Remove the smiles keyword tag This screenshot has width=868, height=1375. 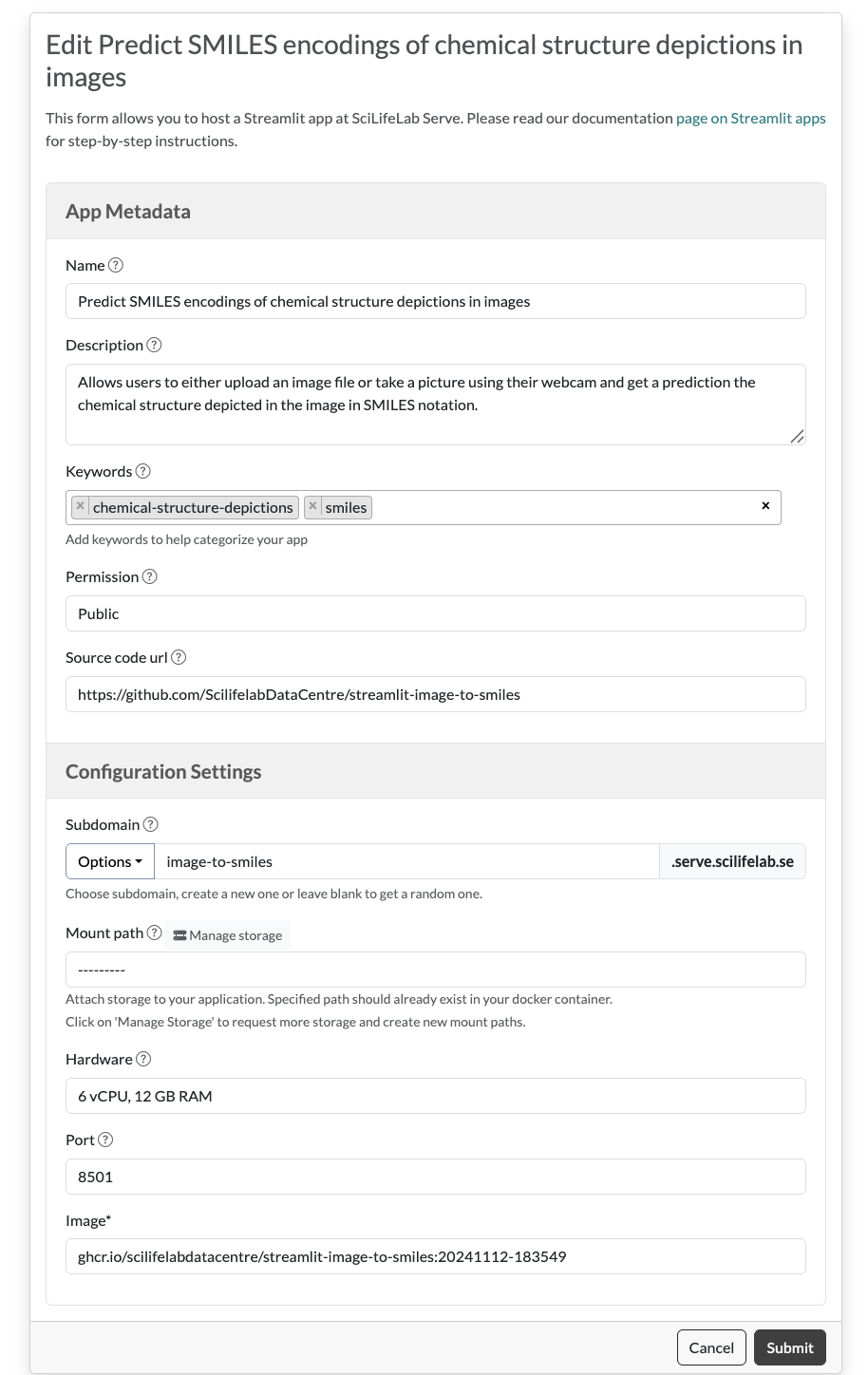pyautogui.click(x=312, y=506)
